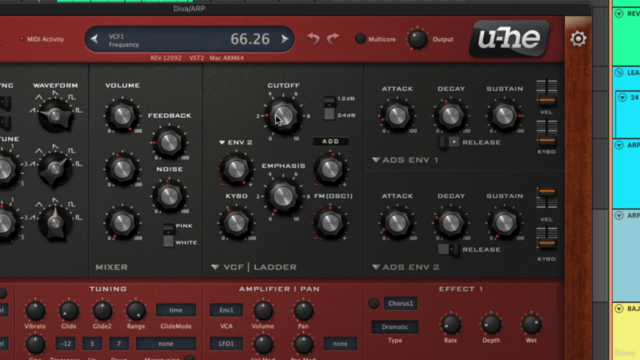Click the FM (OSC1) modulation label

333,196
